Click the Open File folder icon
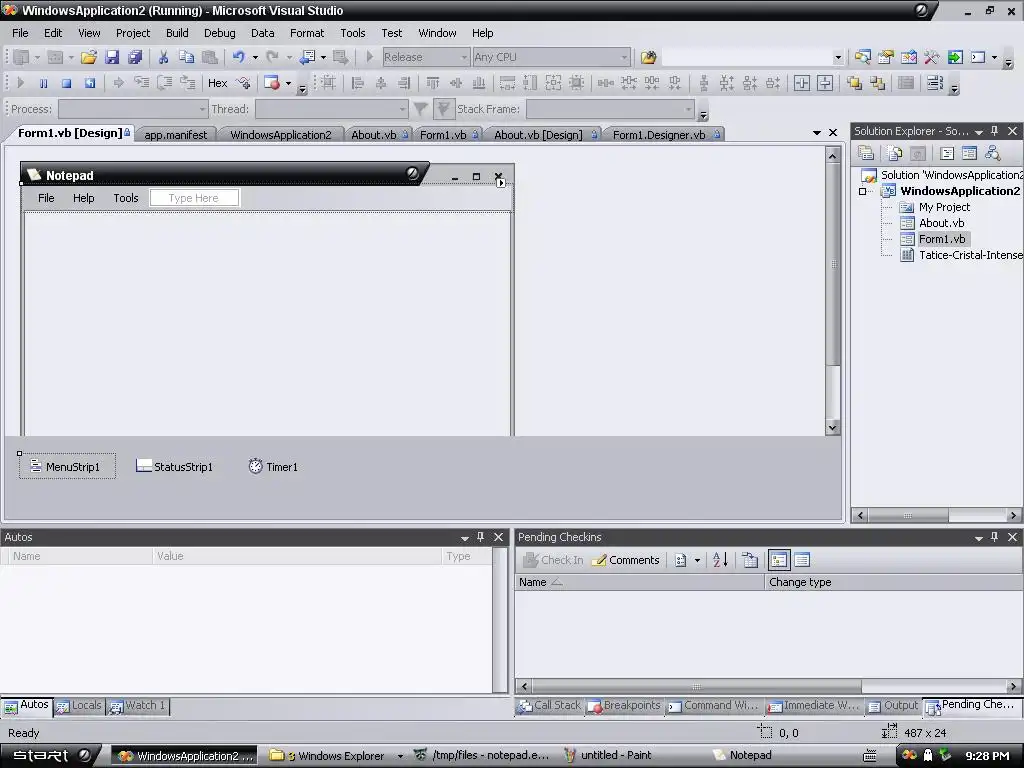 89,57
